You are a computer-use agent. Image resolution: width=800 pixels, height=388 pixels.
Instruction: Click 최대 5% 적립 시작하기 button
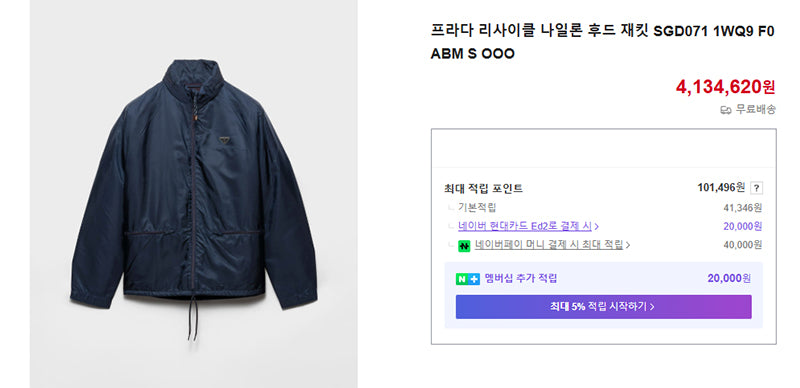[603, 307]
